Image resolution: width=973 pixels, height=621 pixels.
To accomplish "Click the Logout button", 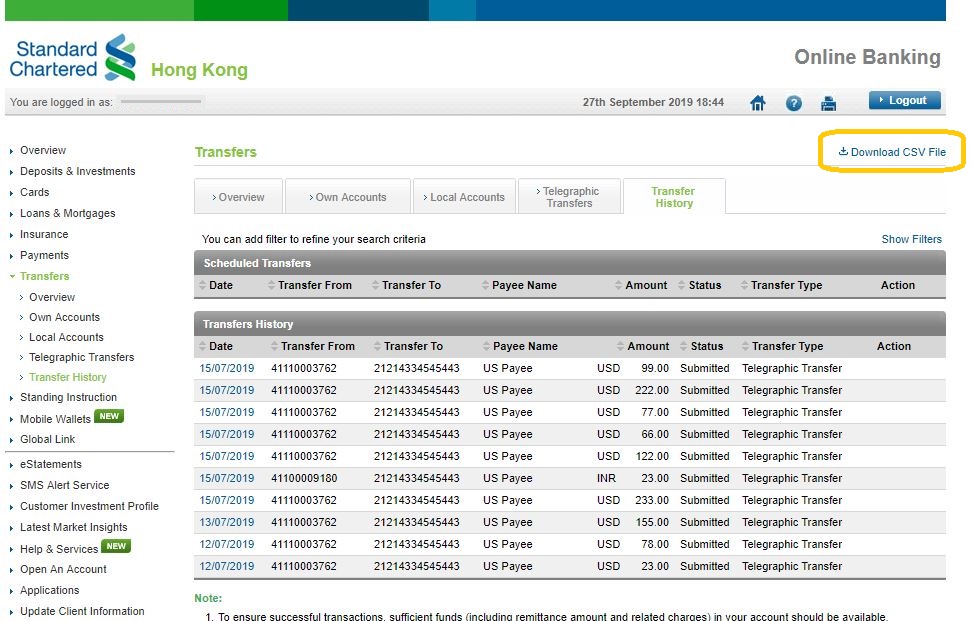I will click(904, 100).
